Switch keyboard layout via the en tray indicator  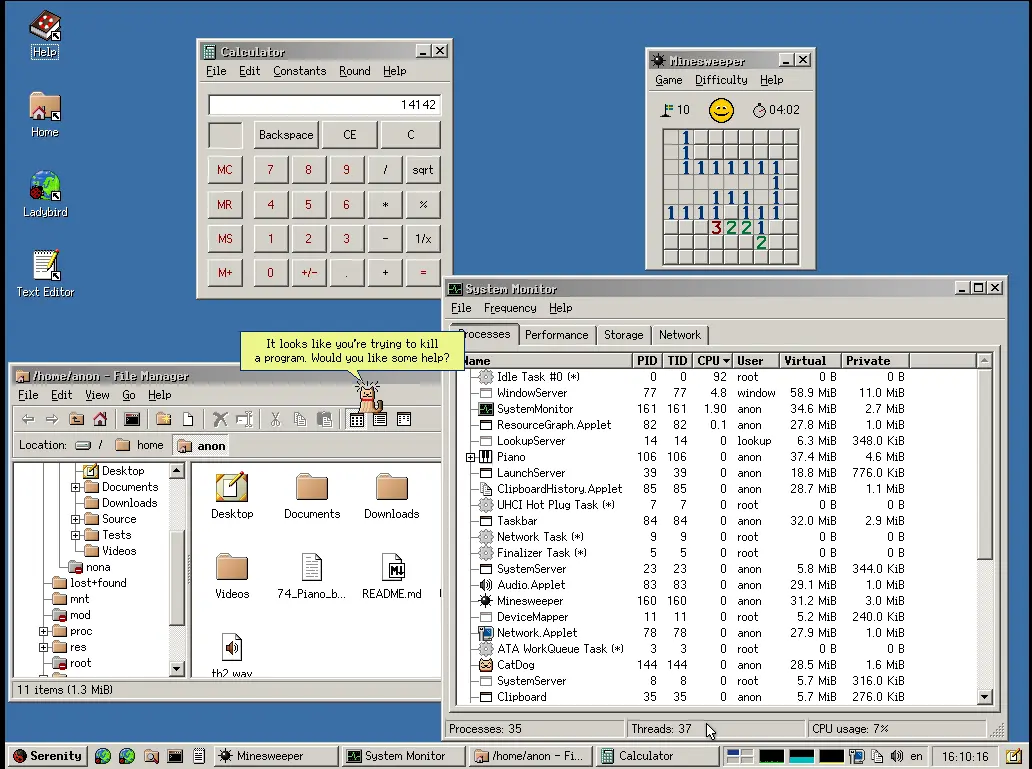click(x=917, y=756)
